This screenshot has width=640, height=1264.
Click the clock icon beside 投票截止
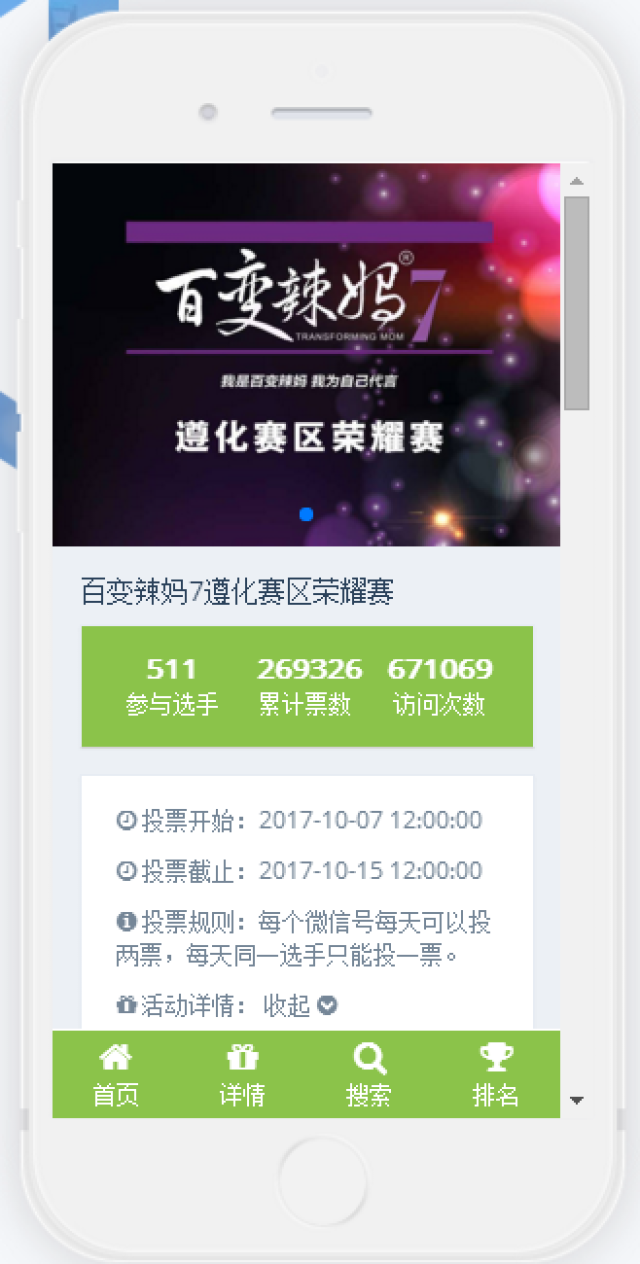coord(127,871)
